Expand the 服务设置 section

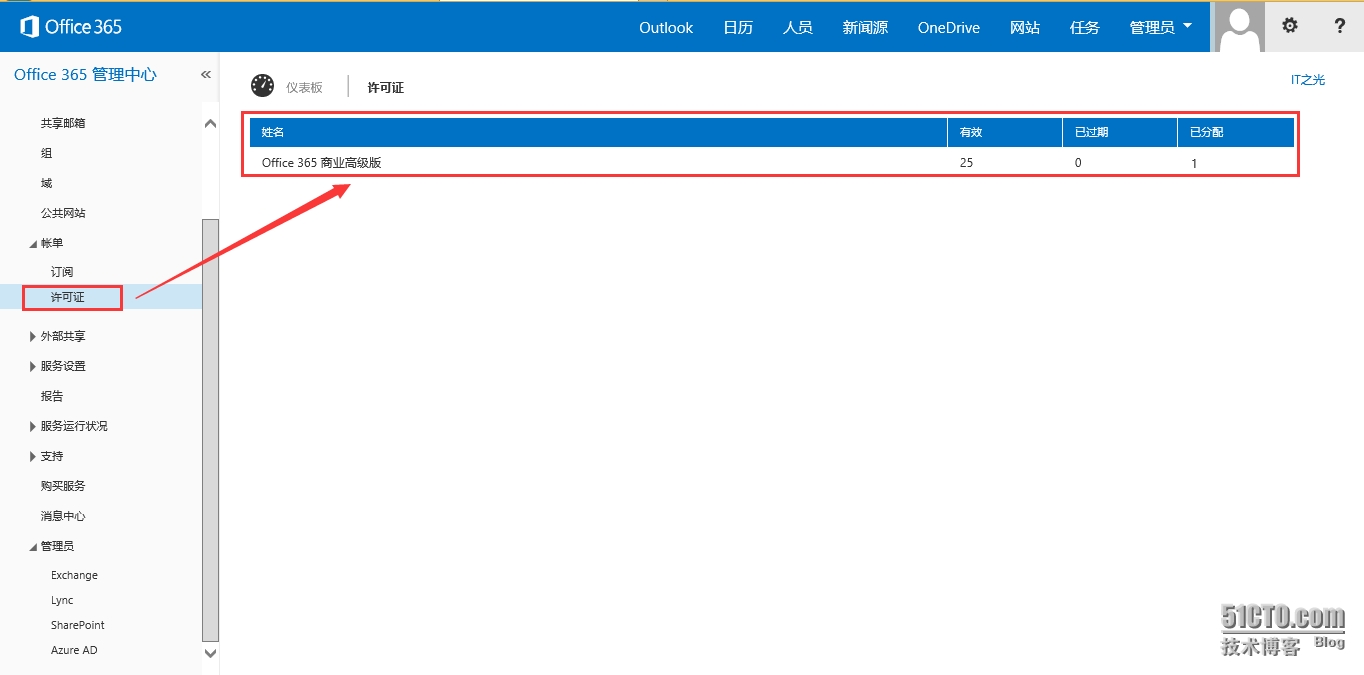click(x=33, y=367)
